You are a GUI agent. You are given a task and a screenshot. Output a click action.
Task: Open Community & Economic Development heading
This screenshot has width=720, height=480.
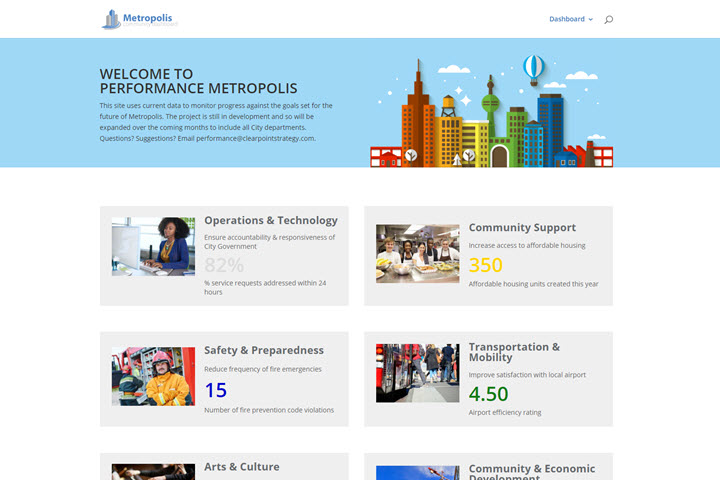point(531,471)
